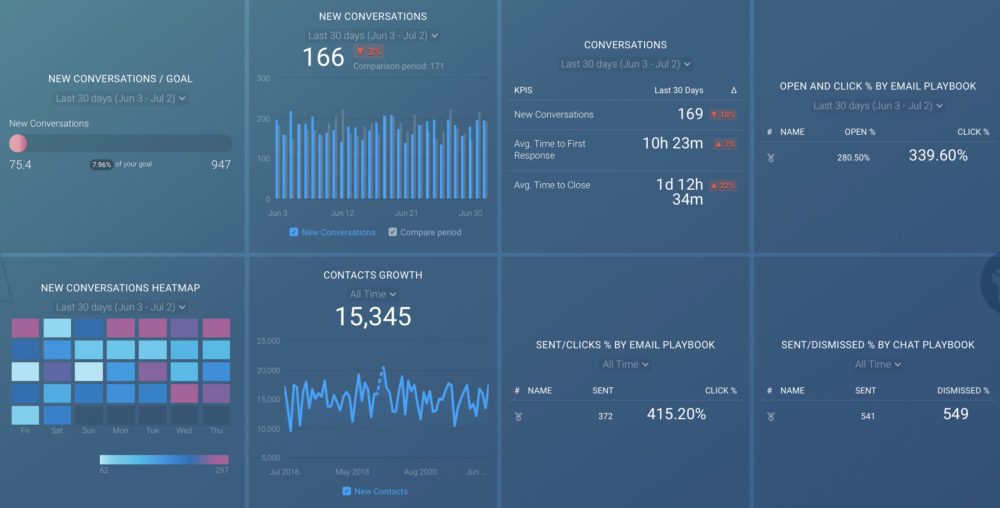Toggle the New Conversations series checkbox
Image resolution: width=1000 pixels, height=508 pixels.
(x=293, y=232)
